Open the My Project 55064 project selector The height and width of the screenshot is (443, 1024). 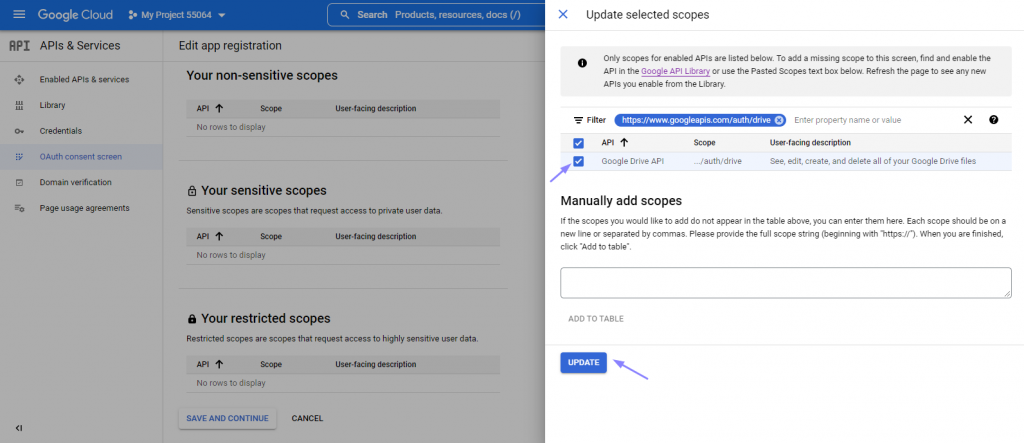point(177,14)
